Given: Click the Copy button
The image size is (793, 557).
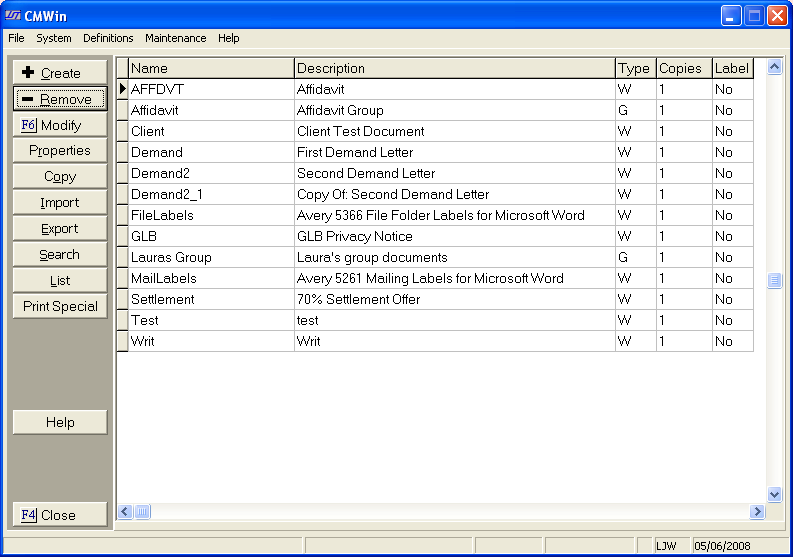Looking at the screenshot, I should 60,177.
